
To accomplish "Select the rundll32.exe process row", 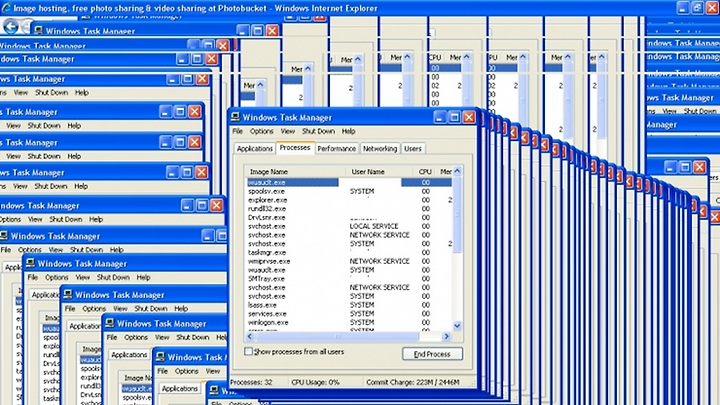I will click(x=349, y=208).
